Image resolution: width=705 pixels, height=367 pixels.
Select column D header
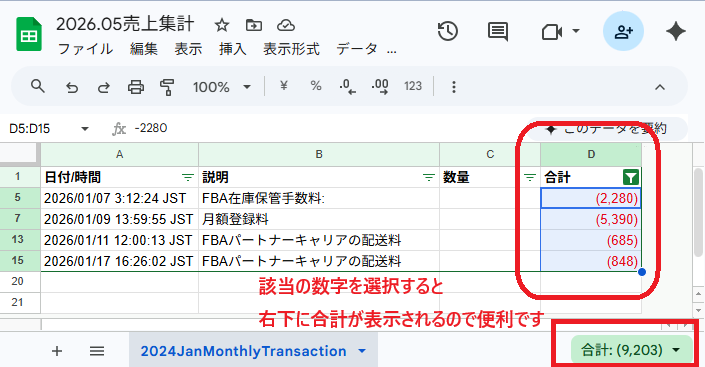[591, 154]
